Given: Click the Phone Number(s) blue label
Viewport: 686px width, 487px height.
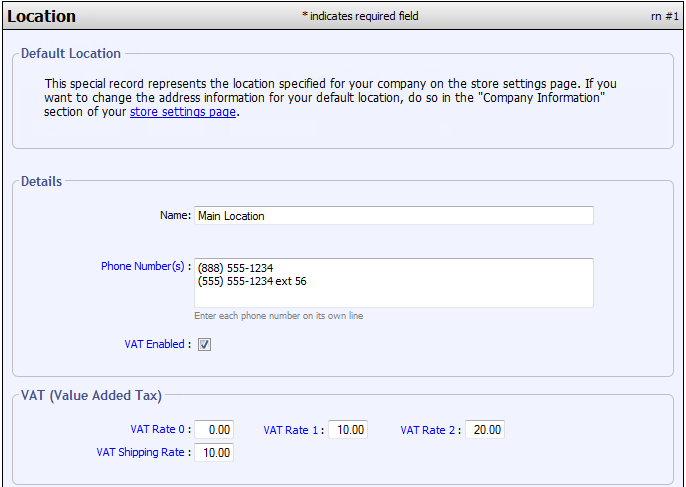Looking at the screenshot, I should [x=145, y=267].
